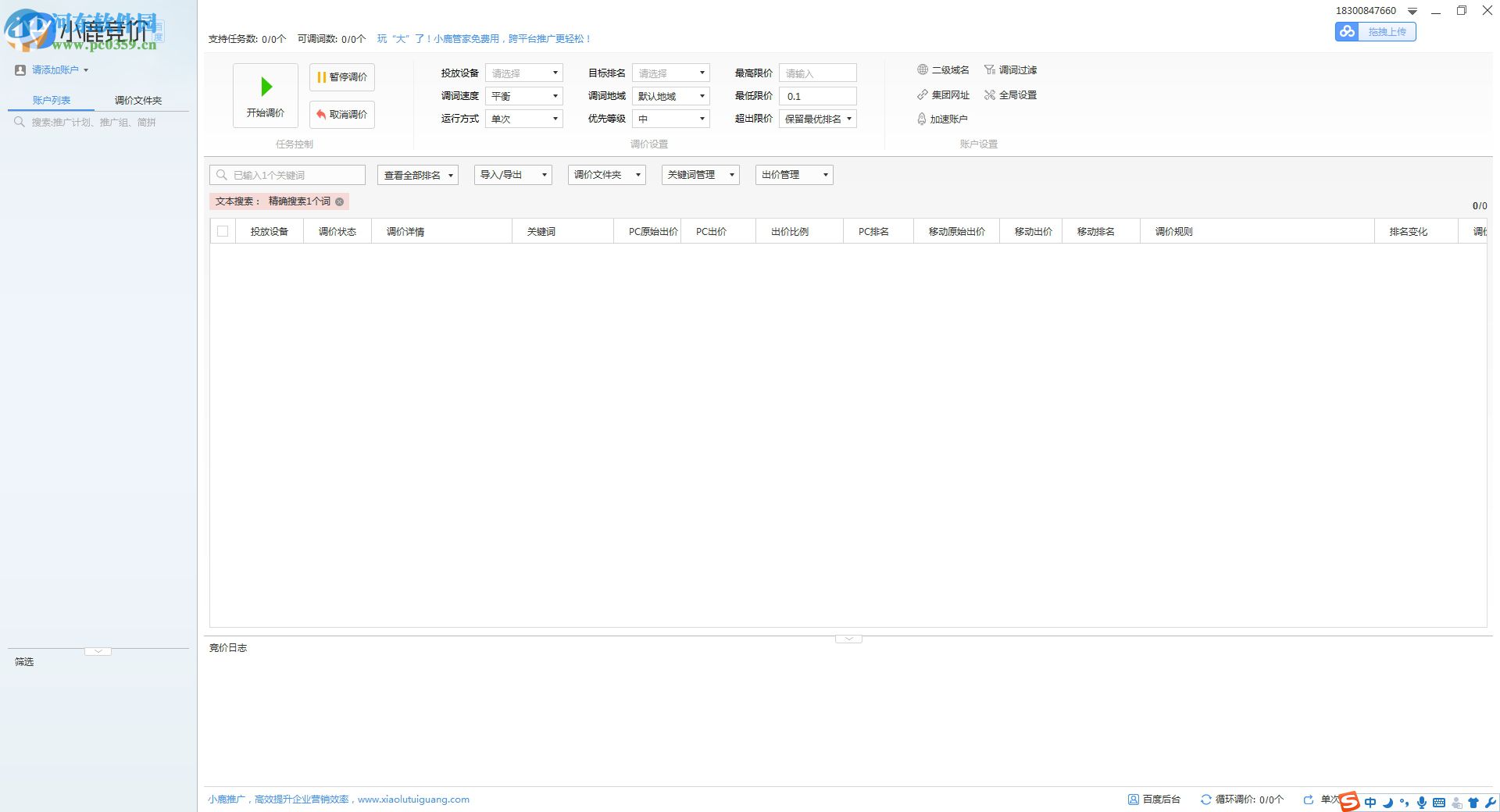Click the Sogou microphone voice icon
Image resolution: width=1500 pixels, height=812 pixels.
click(1422, 802)
